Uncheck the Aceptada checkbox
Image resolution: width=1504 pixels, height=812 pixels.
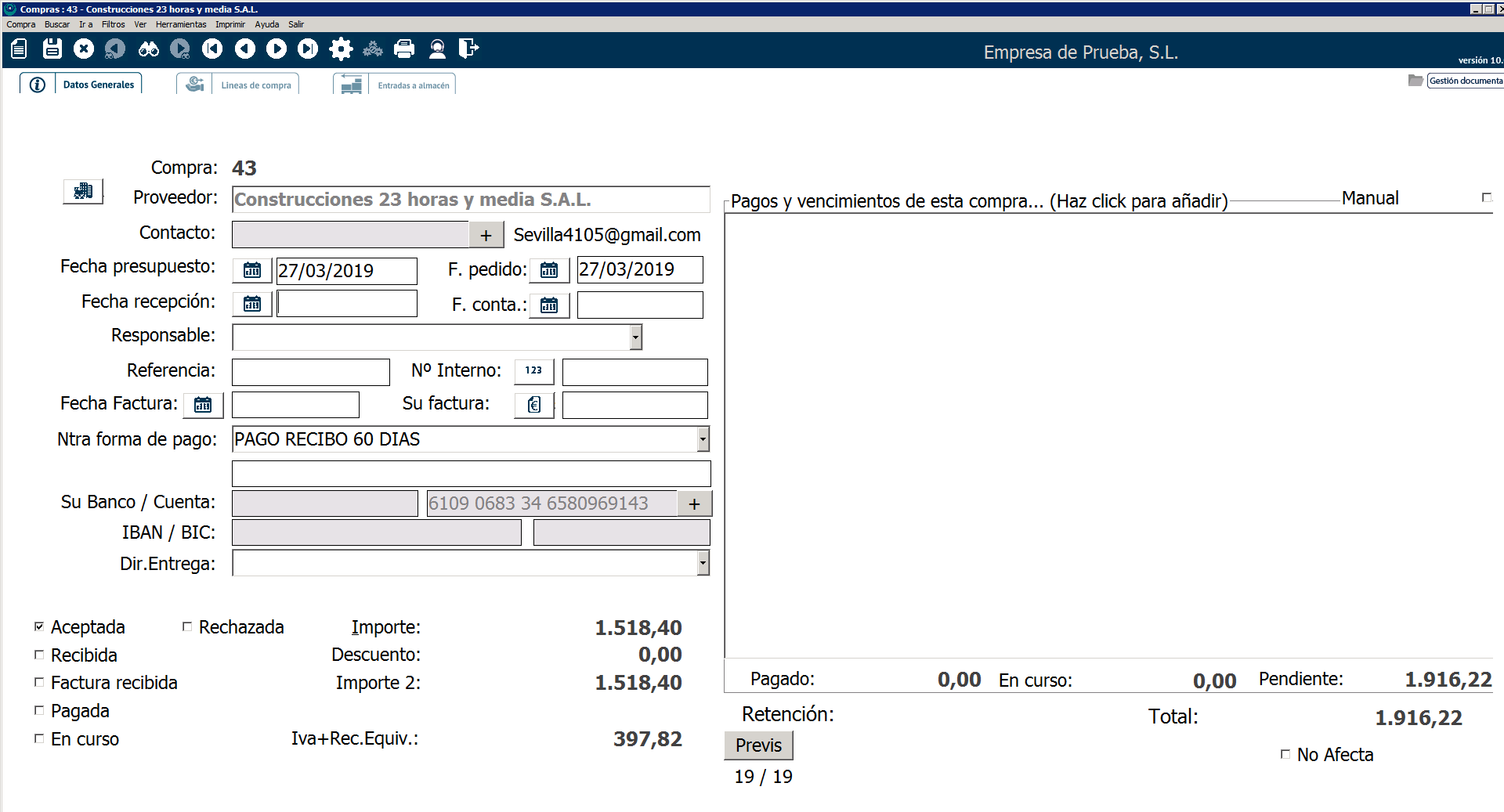pos(39,626)
